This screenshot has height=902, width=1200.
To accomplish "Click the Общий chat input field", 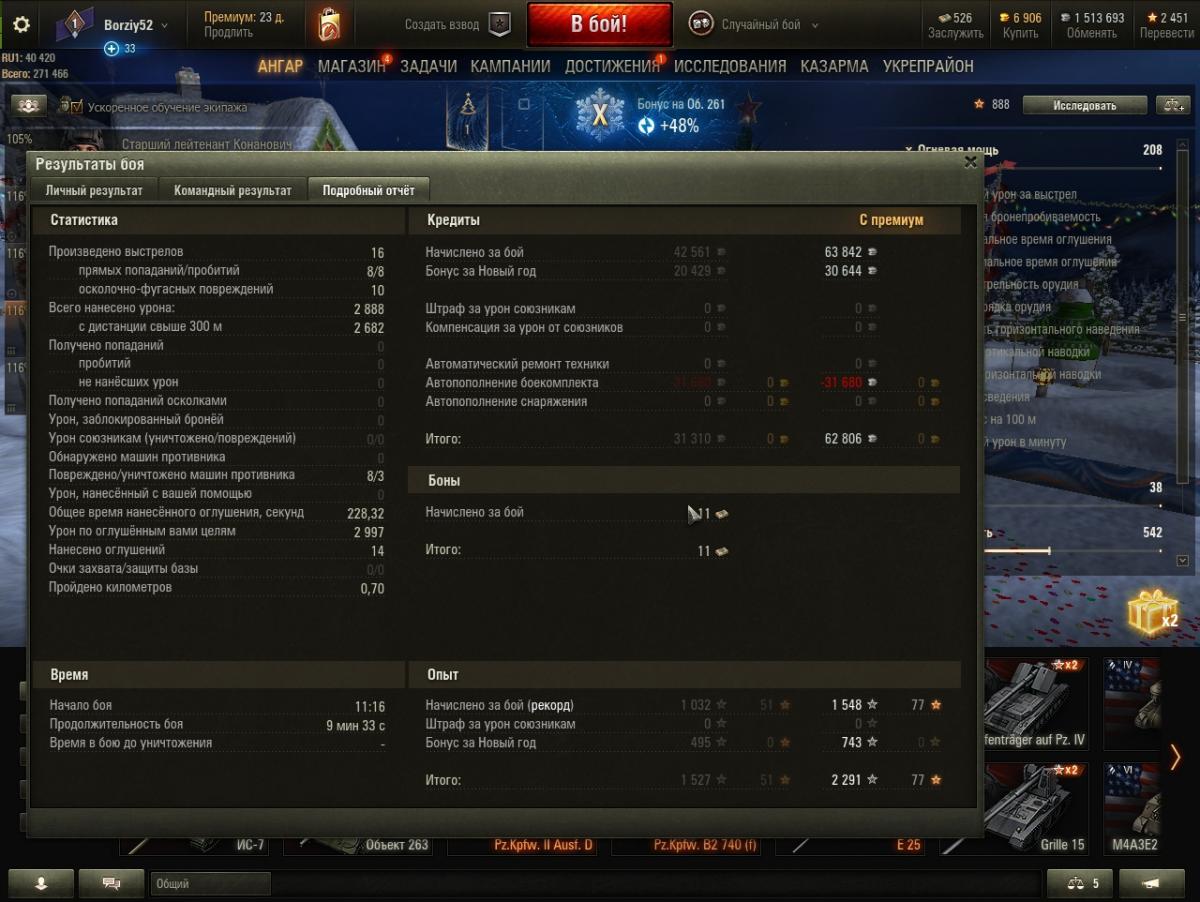I will click(210, 884).
